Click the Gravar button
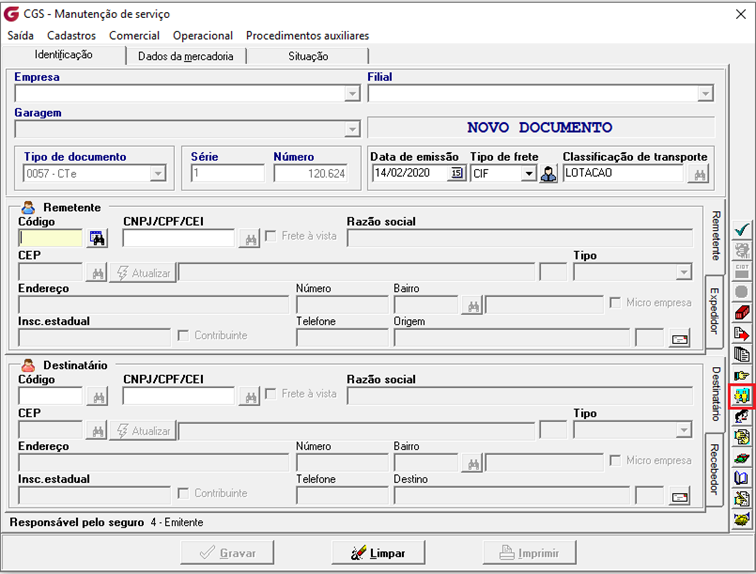This screenshot has width=756, height=574. 227,552
